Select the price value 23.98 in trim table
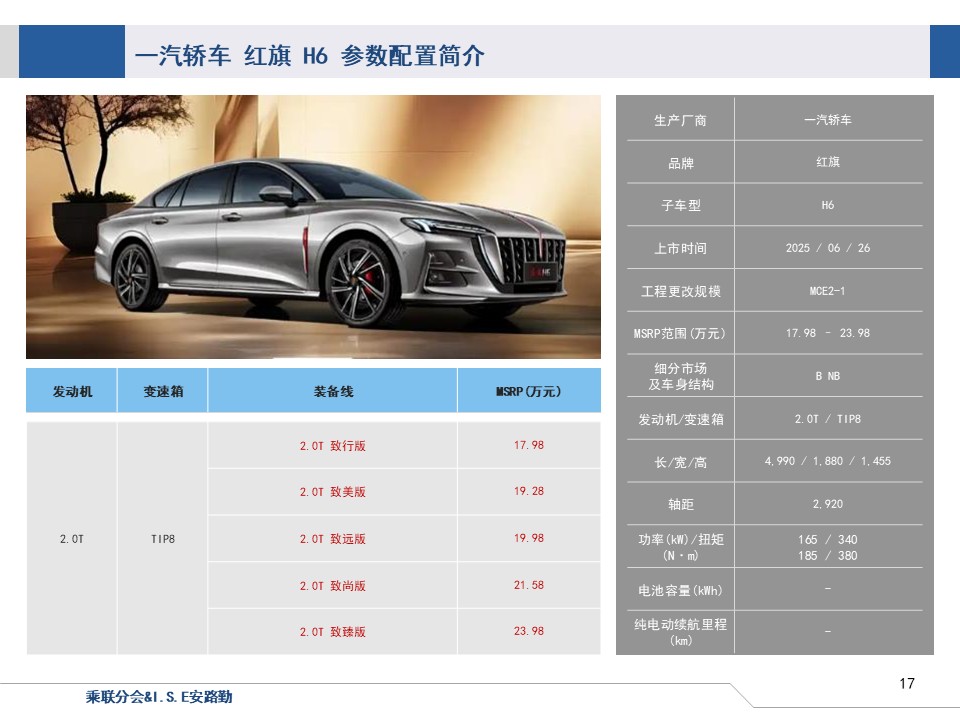This screenshot has height=720, width=960. (529, 631)
